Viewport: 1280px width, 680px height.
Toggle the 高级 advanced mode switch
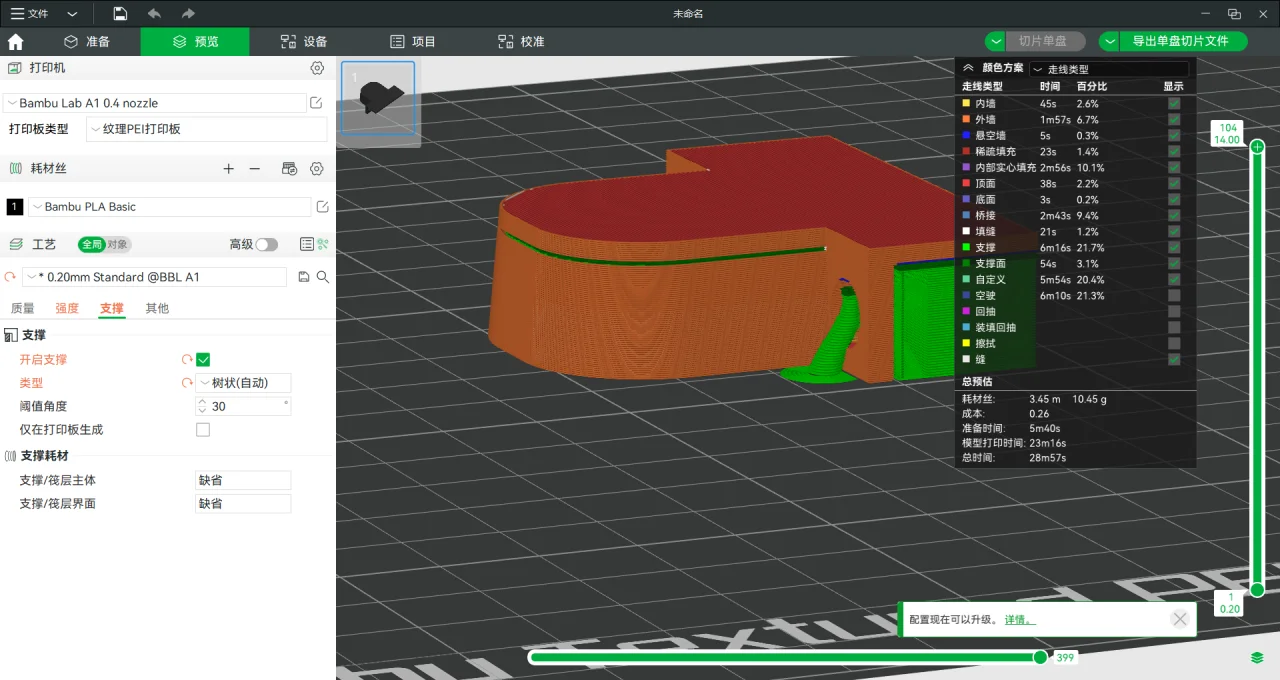(x=266, y=244)
